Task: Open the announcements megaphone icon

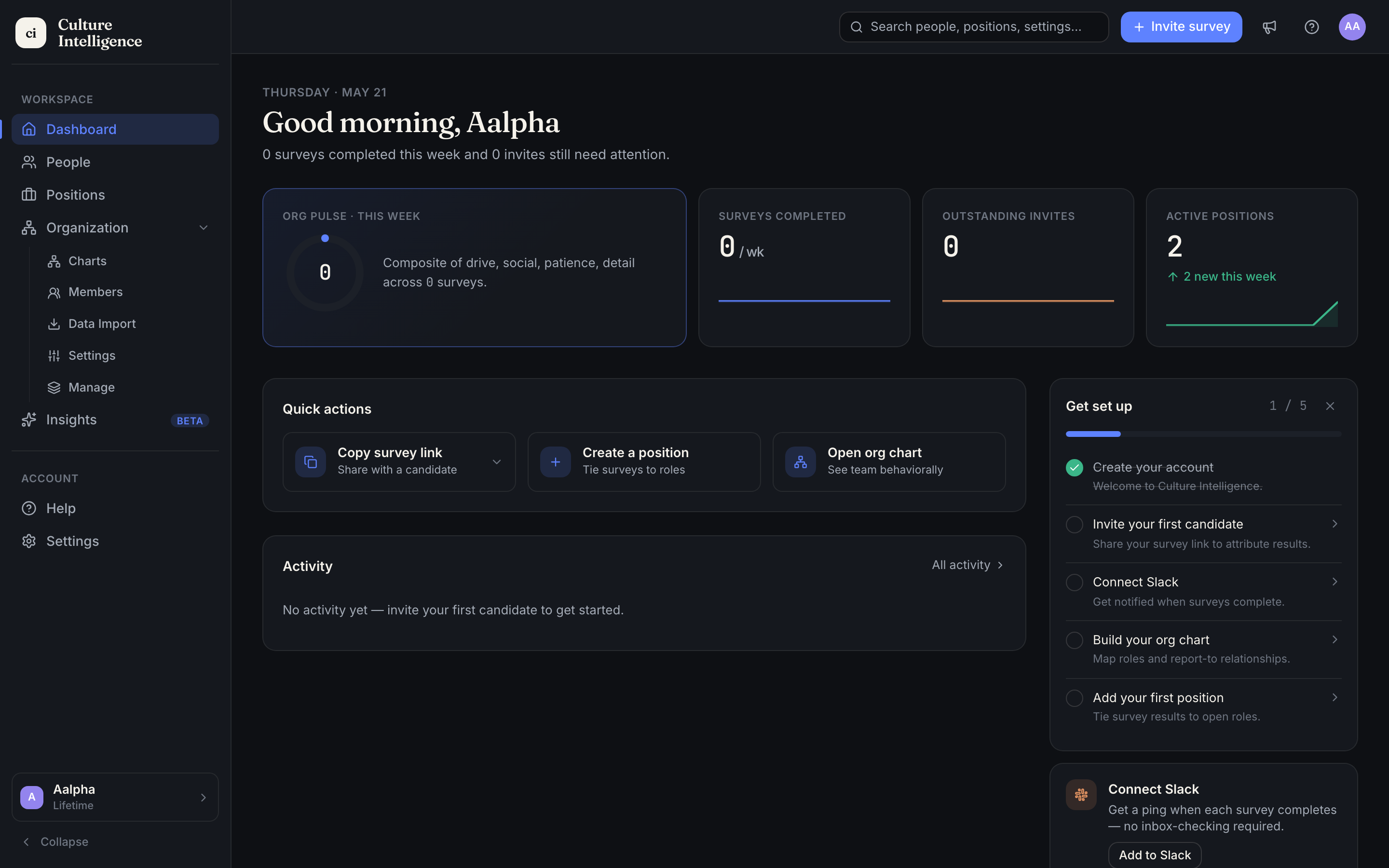Action: point(1269,27)
